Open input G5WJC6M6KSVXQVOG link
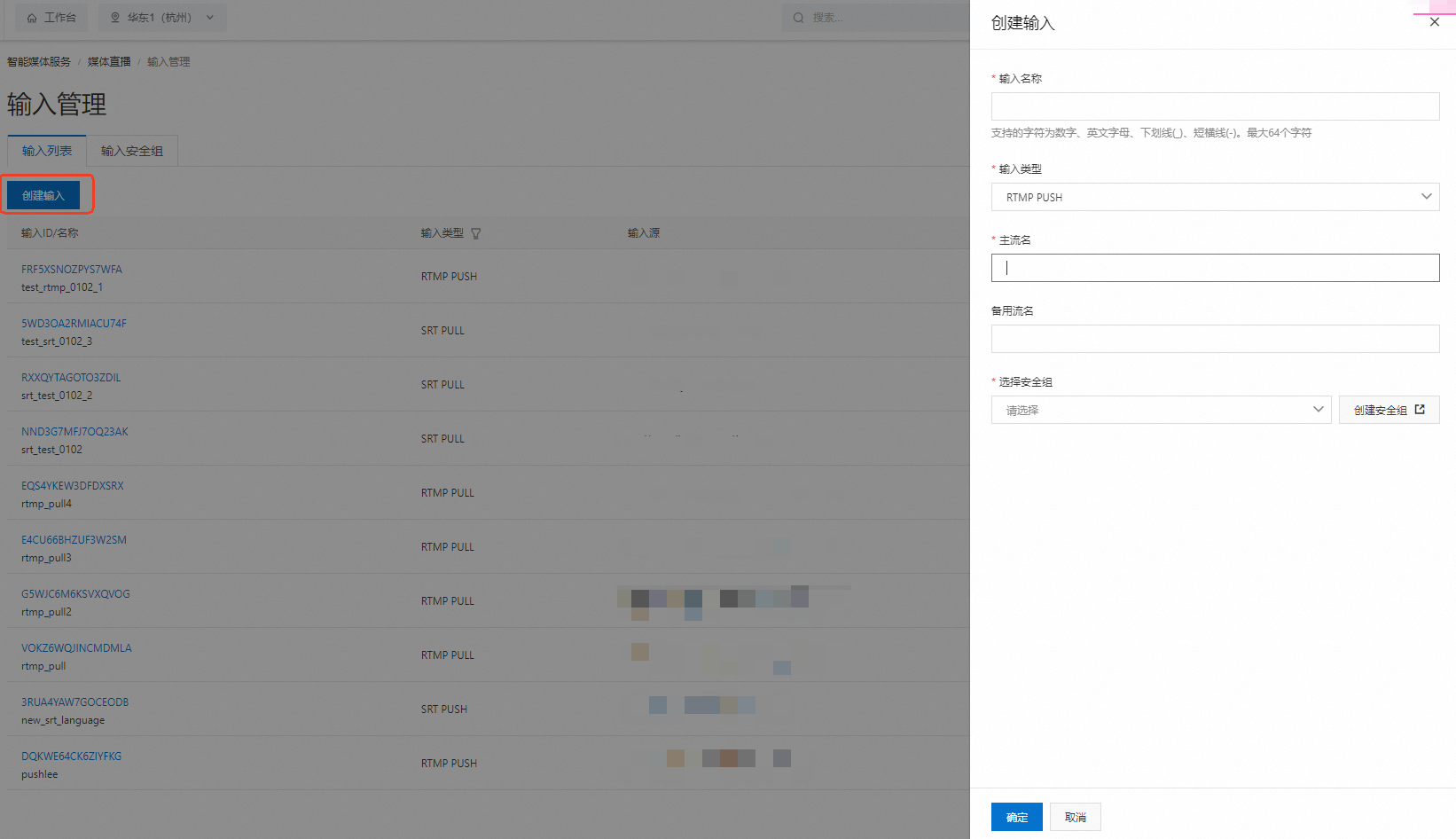The height and width of the screenshot is (839, 1456). pos(75,593)
